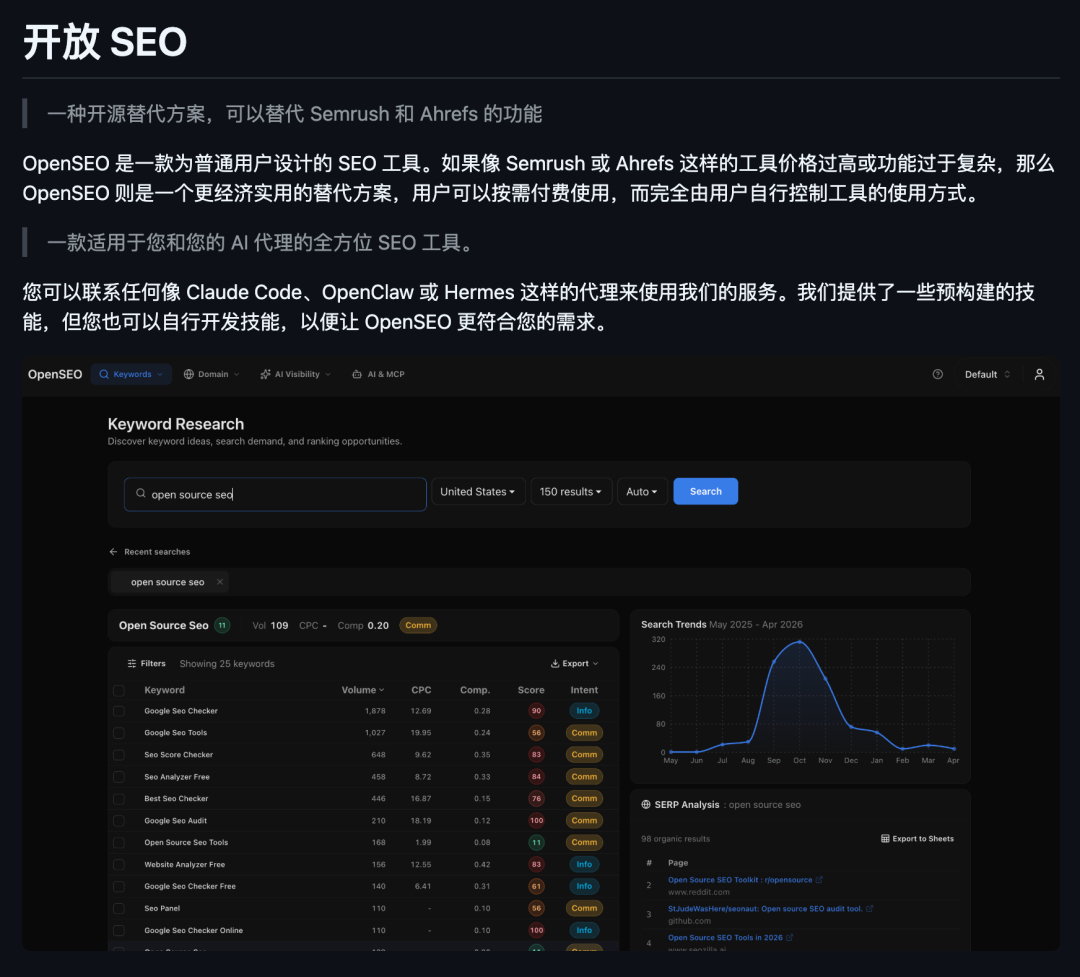Click the blue Search button

(705, 491)
